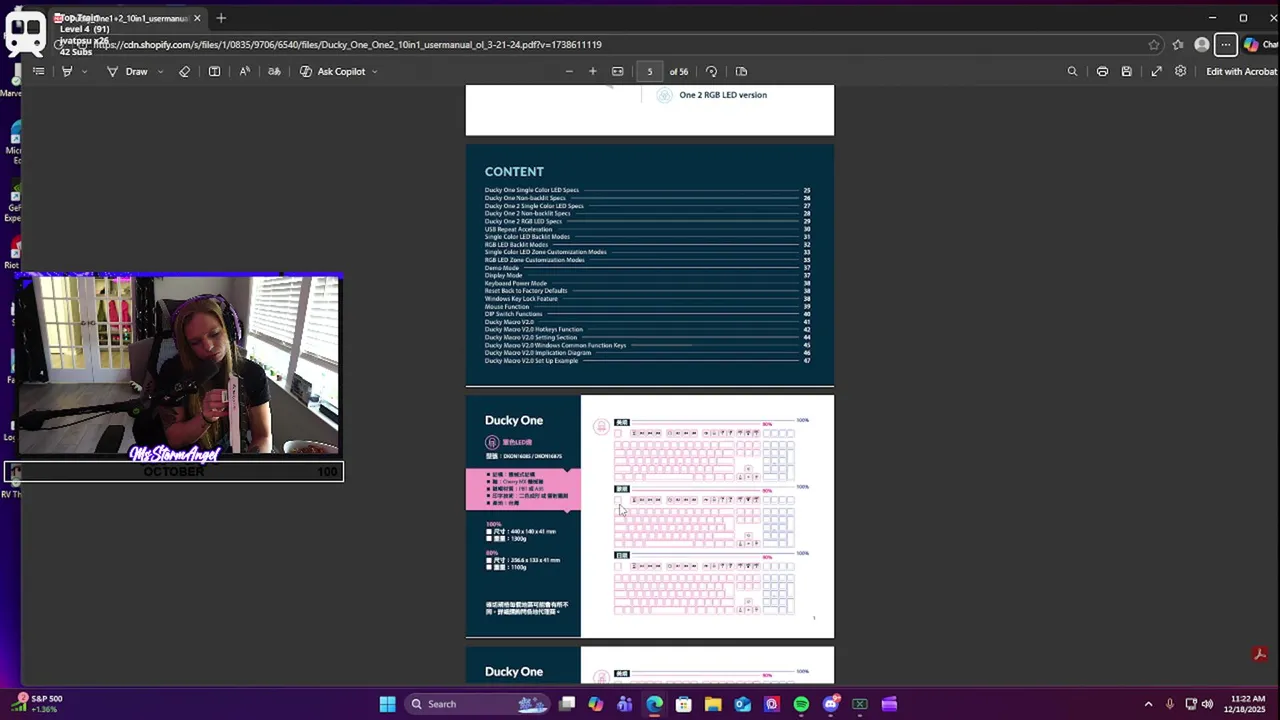
Task: Open Microsoft Store from taskbar
Action: coord(684,704)
